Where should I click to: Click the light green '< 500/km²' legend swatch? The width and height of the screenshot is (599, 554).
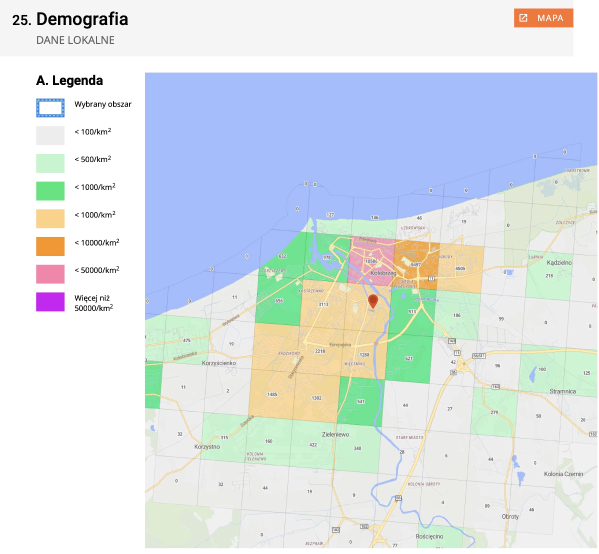click(50, 163)
